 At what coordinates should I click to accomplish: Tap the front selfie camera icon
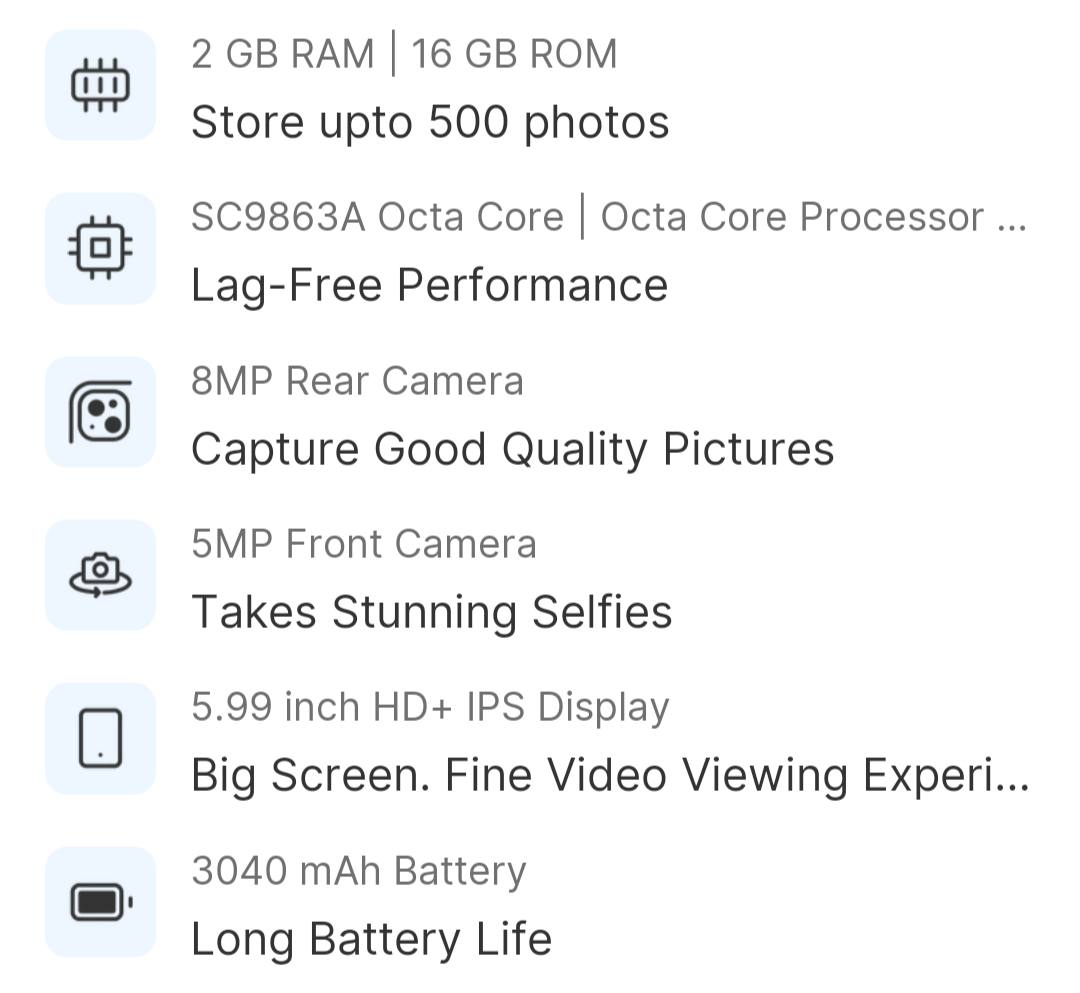click(100, 575)
